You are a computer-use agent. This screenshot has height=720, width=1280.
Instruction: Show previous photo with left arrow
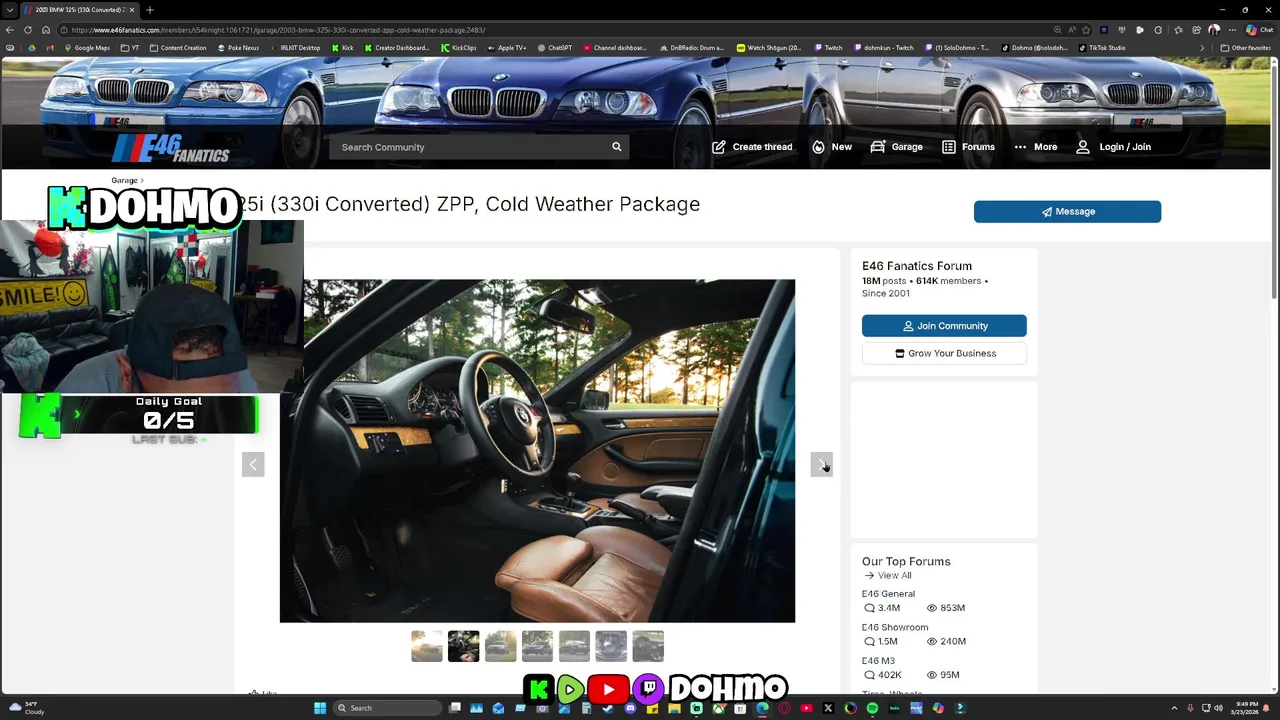click(x=253, y=464)
